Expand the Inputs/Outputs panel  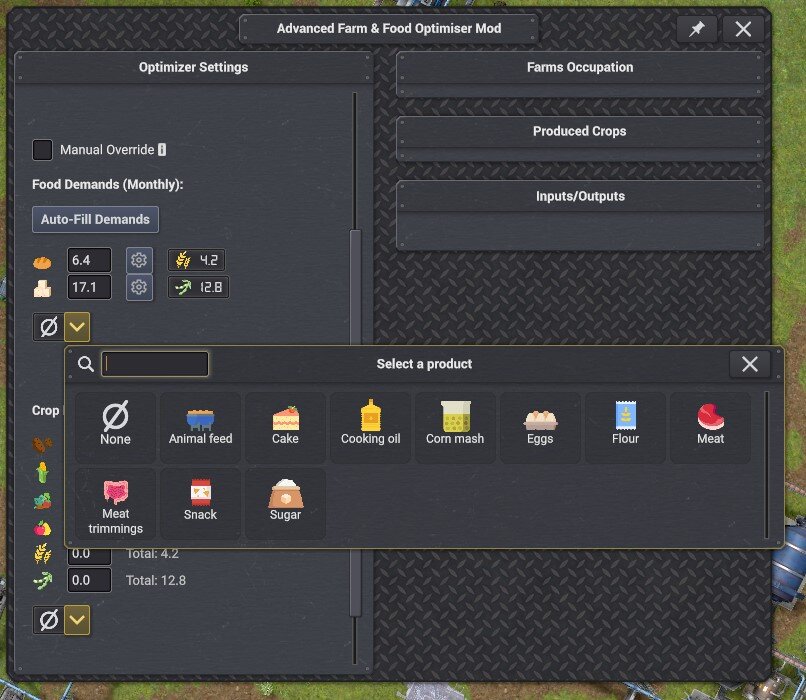(x=580, y=196)
